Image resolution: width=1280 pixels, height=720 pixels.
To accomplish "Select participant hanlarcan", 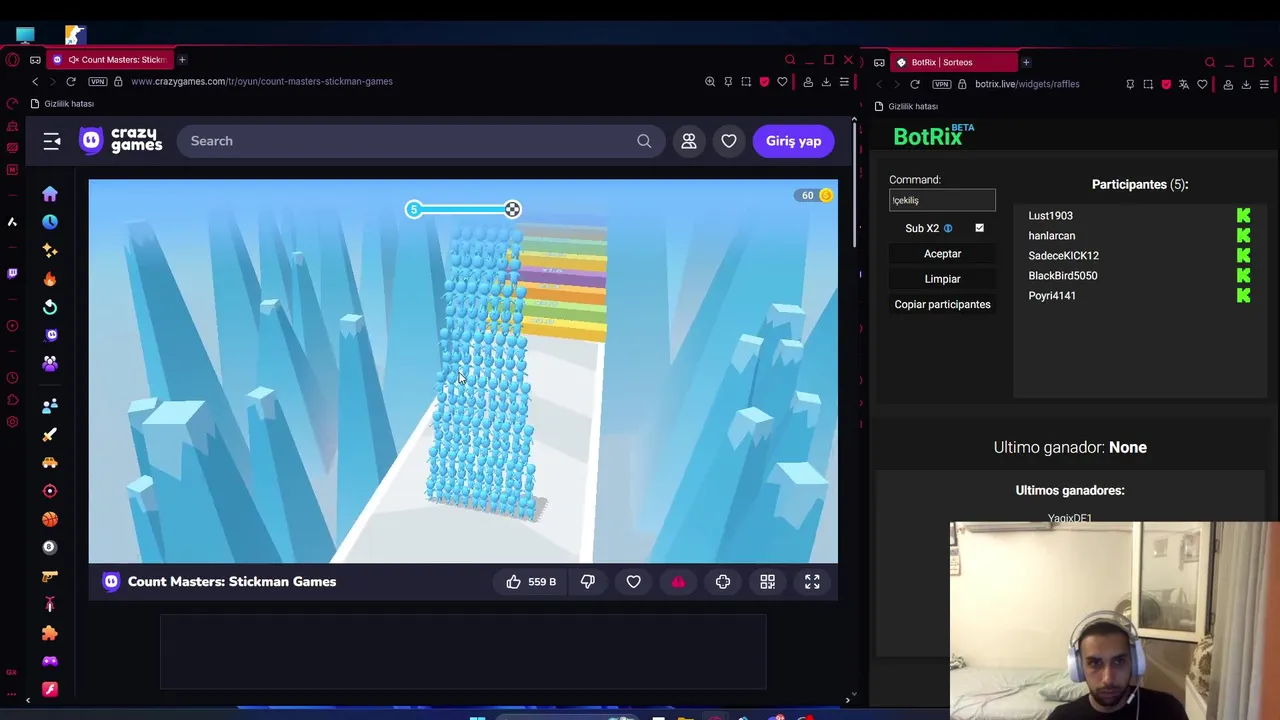I will click(1052, 235).
